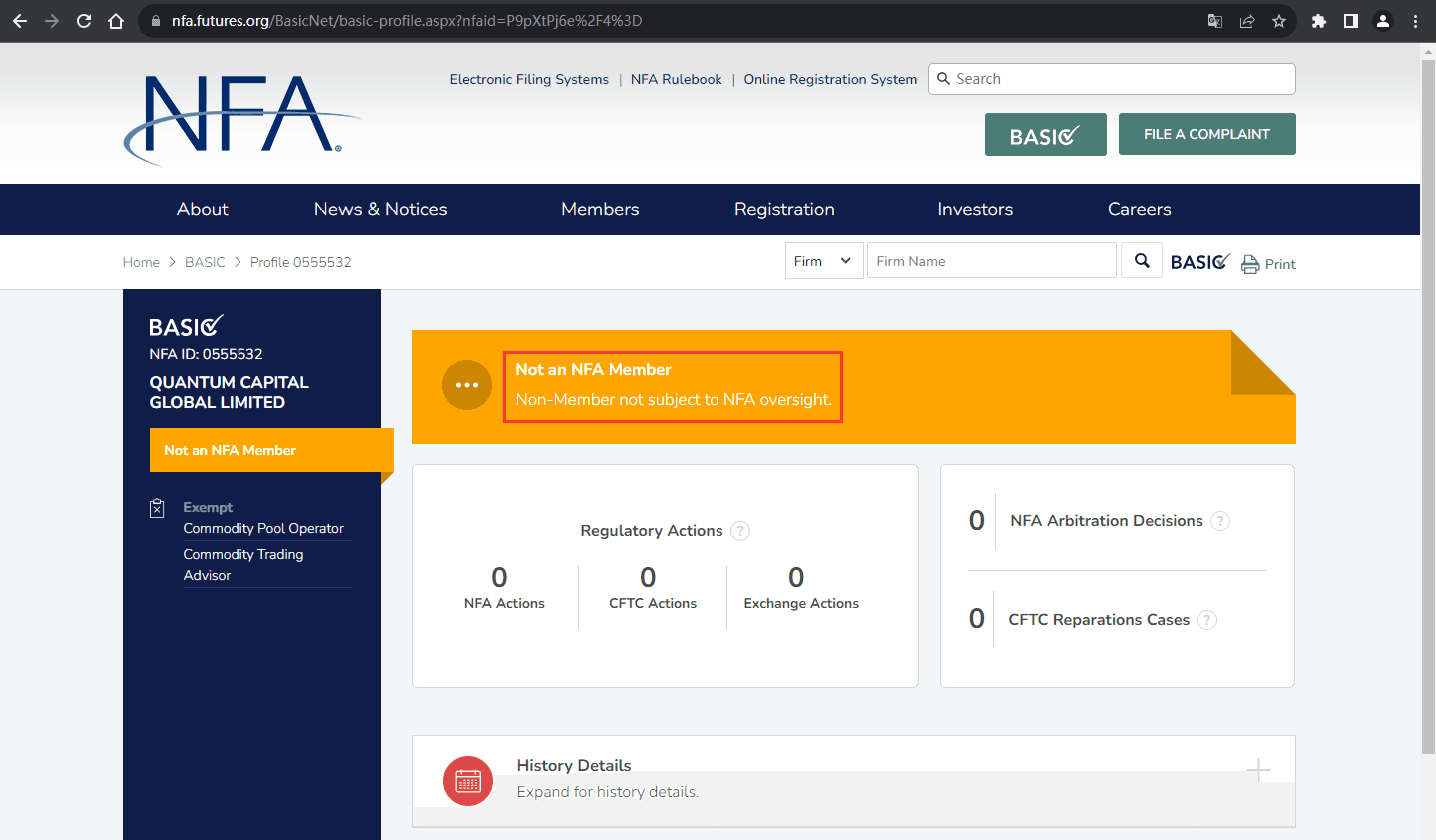
Task: Open the NFA Rulebook link
Action: click(x=677, y=79)
